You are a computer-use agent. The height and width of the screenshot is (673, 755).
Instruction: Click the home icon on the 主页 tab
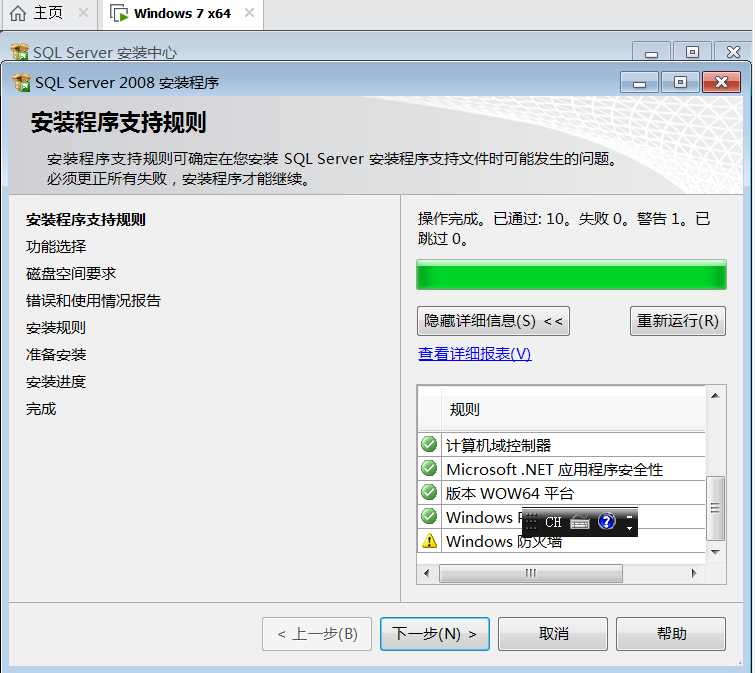point(18,13)
